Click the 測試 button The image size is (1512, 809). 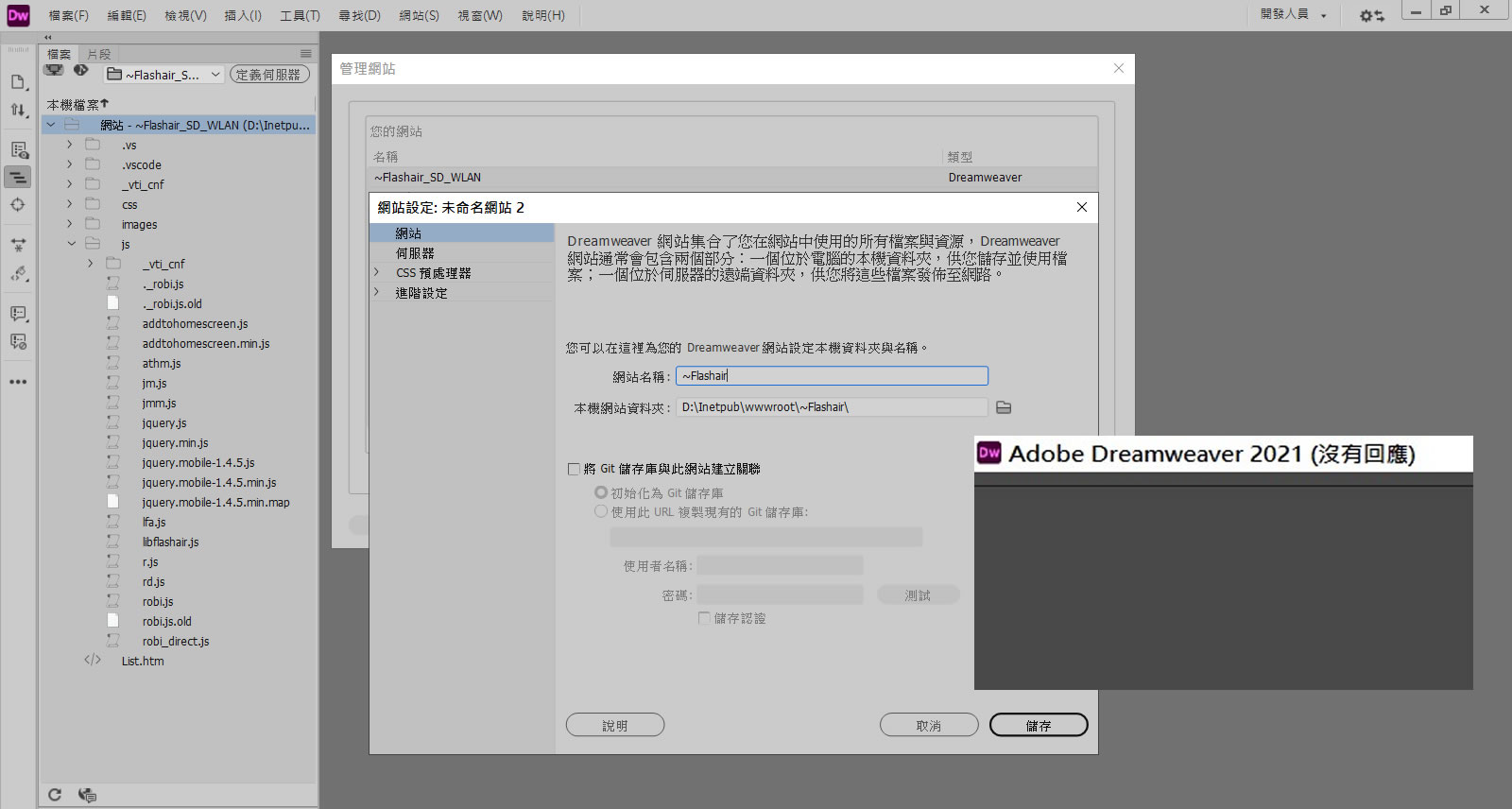coord(918,594)
